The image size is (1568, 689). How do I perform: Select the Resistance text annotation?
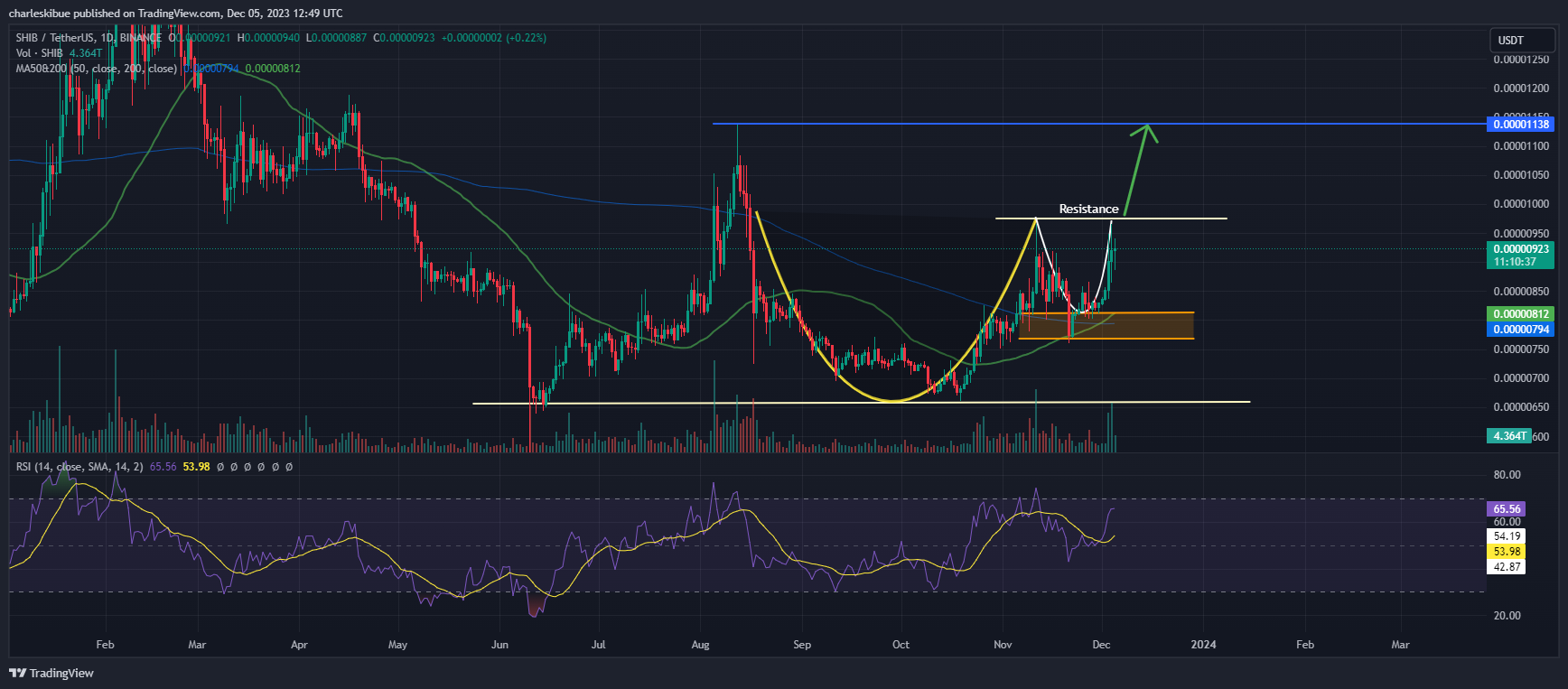click(x=1088, y=209)
